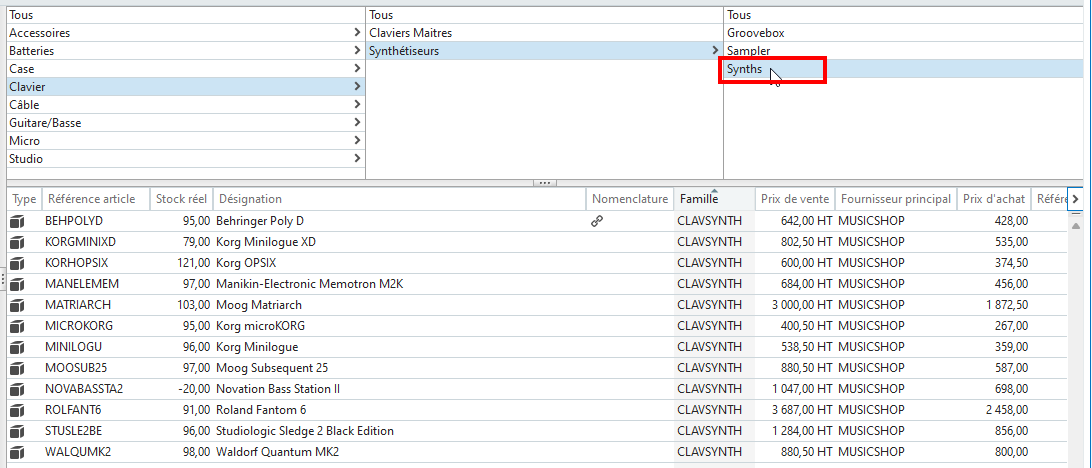Expand the Guitare/Basse family
1092x468 pixels.
tap(357, 123)
